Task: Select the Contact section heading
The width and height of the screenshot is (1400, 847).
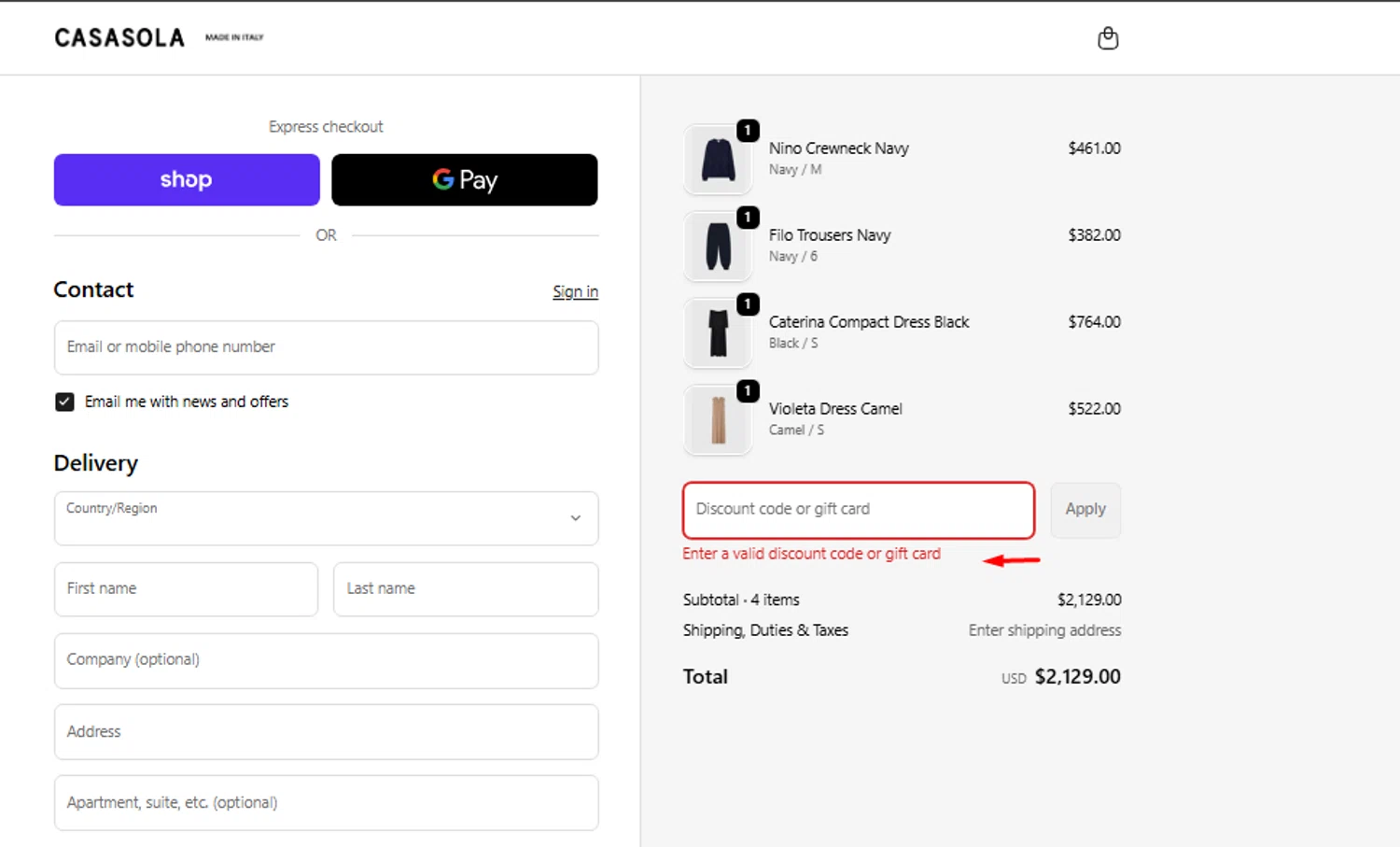Action: (x=93, y=289)
